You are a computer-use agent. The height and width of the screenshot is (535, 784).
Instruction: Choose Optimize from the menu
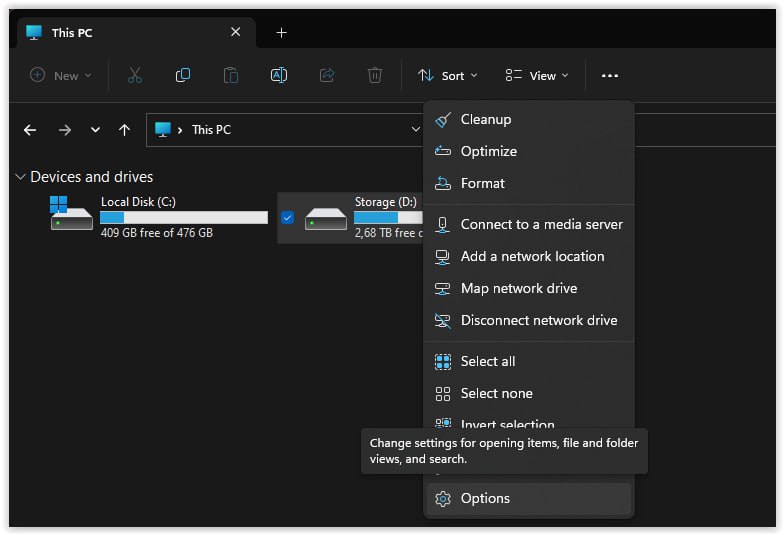tap(529, 151)
